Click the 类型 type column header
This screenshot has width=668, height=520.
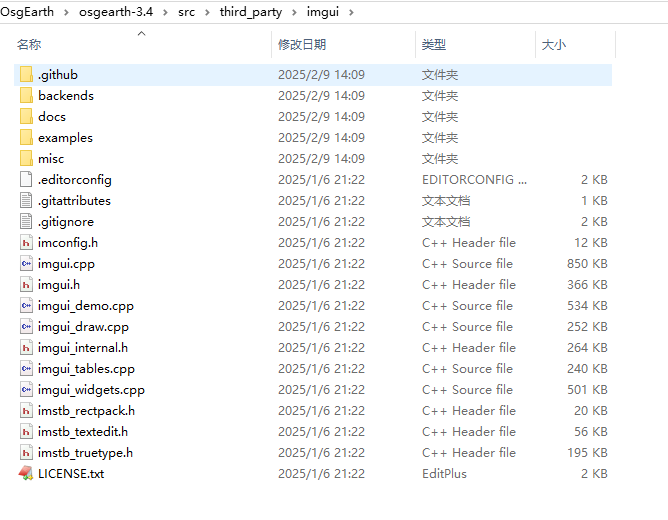(434, 45)
